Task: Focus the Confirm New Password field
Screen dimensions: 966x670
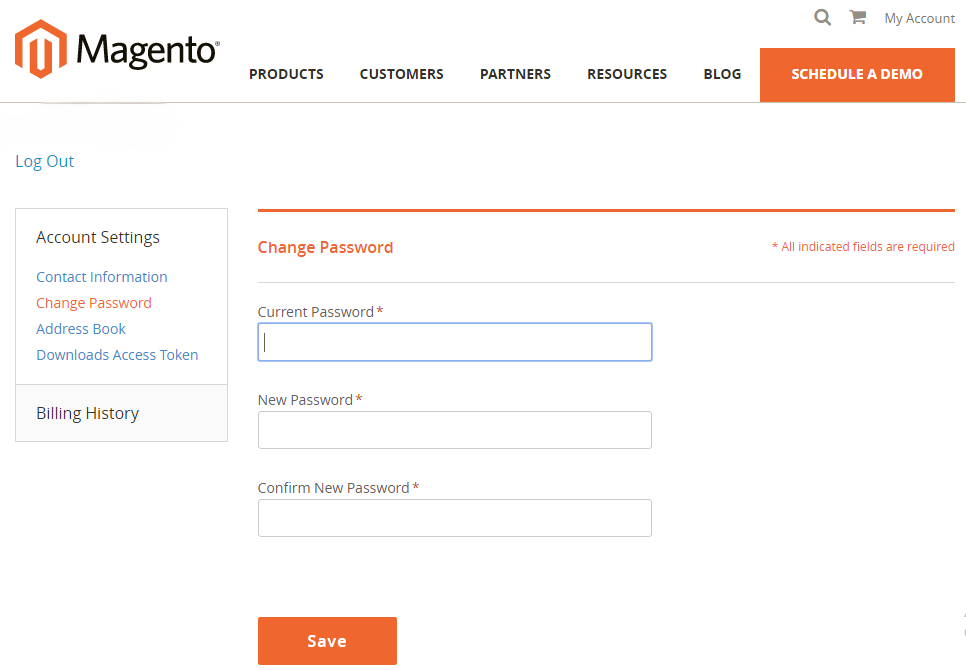Action: pos(455,518)
